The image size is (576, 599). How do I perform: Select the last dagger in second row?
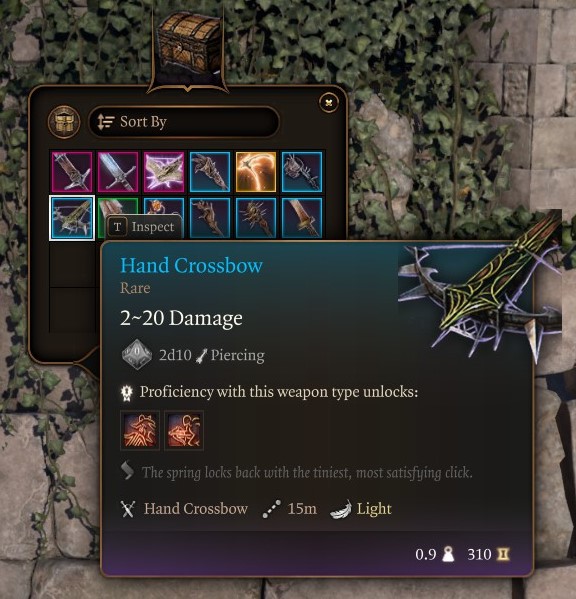[x=302, y=218]
